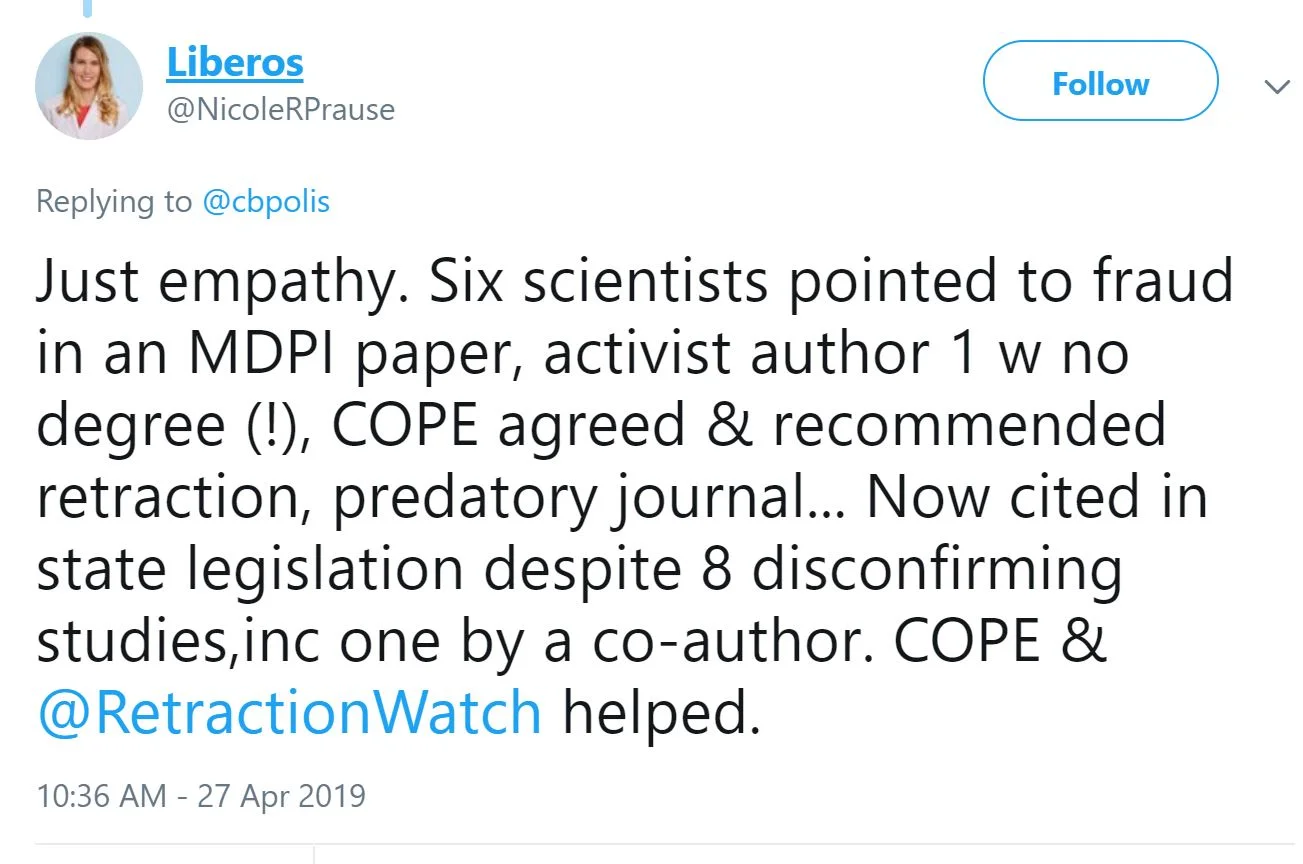This screenshot has width=1303, height=864.
Task: Click the 'Replying to' label
Action: click(113, 202)
